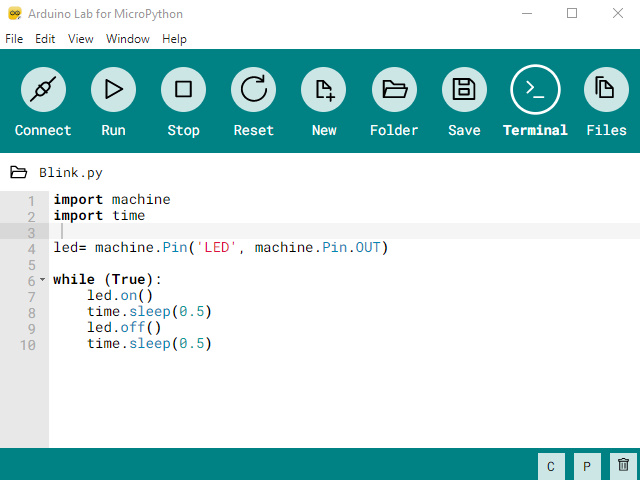Click the empty line 3 in editor
The width and height of the screenshot is (640, 480).
point(344,231)
